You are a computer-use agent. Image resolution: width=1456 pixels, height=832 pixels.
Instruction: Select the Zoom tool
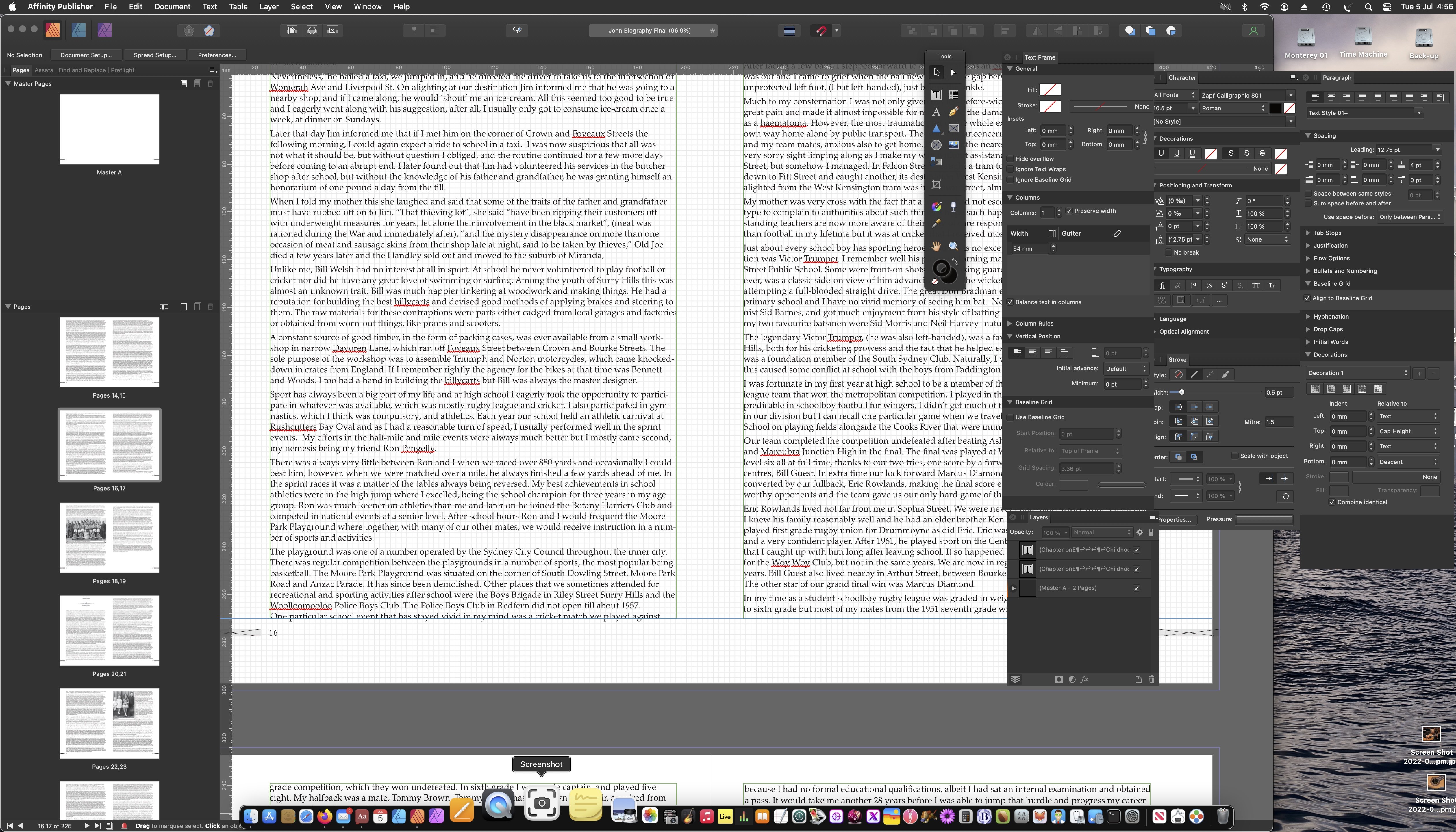click(953, 246)
